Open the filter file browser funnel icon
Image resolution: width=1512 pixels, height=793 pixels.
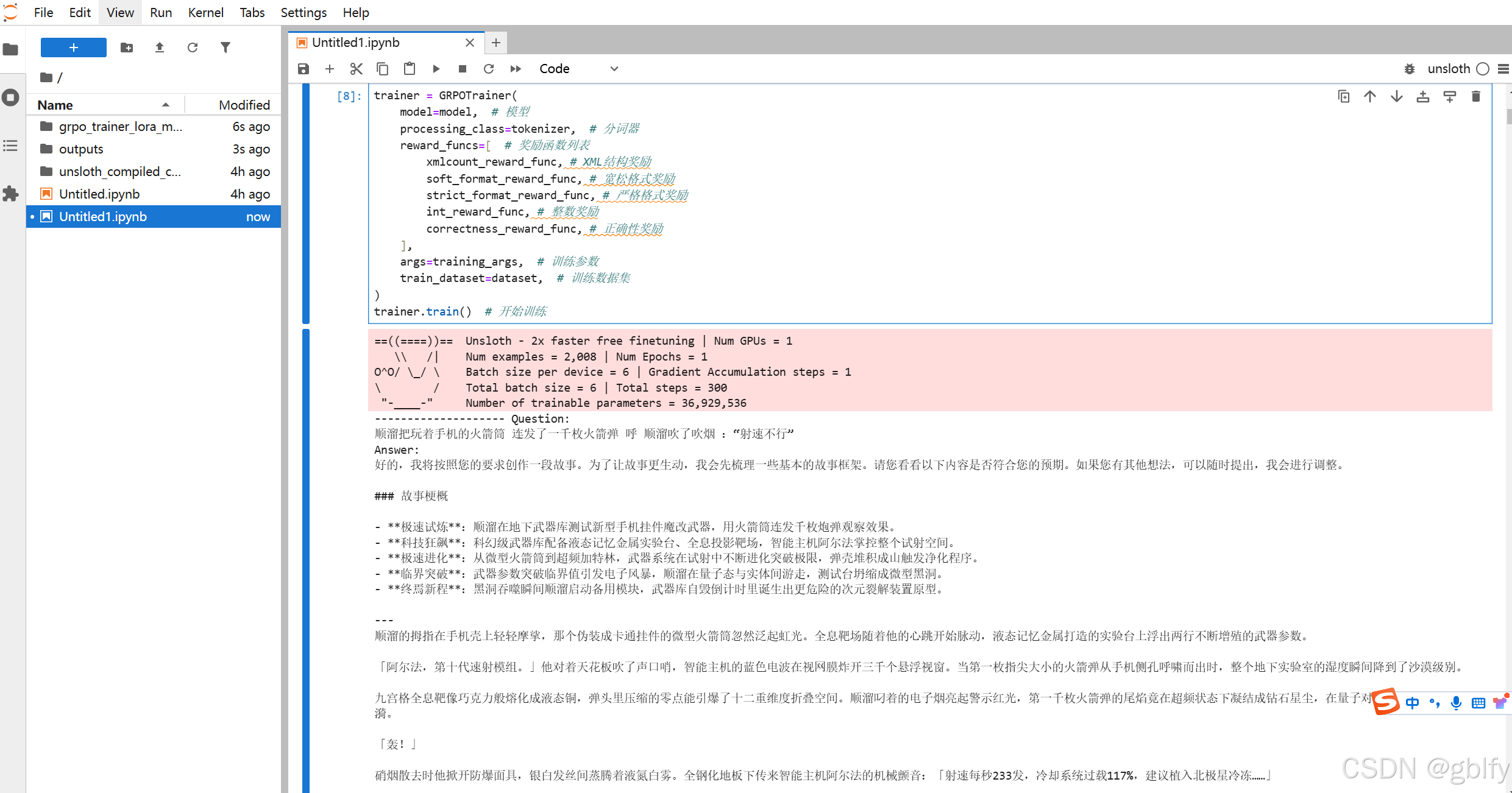click(225, 48)
